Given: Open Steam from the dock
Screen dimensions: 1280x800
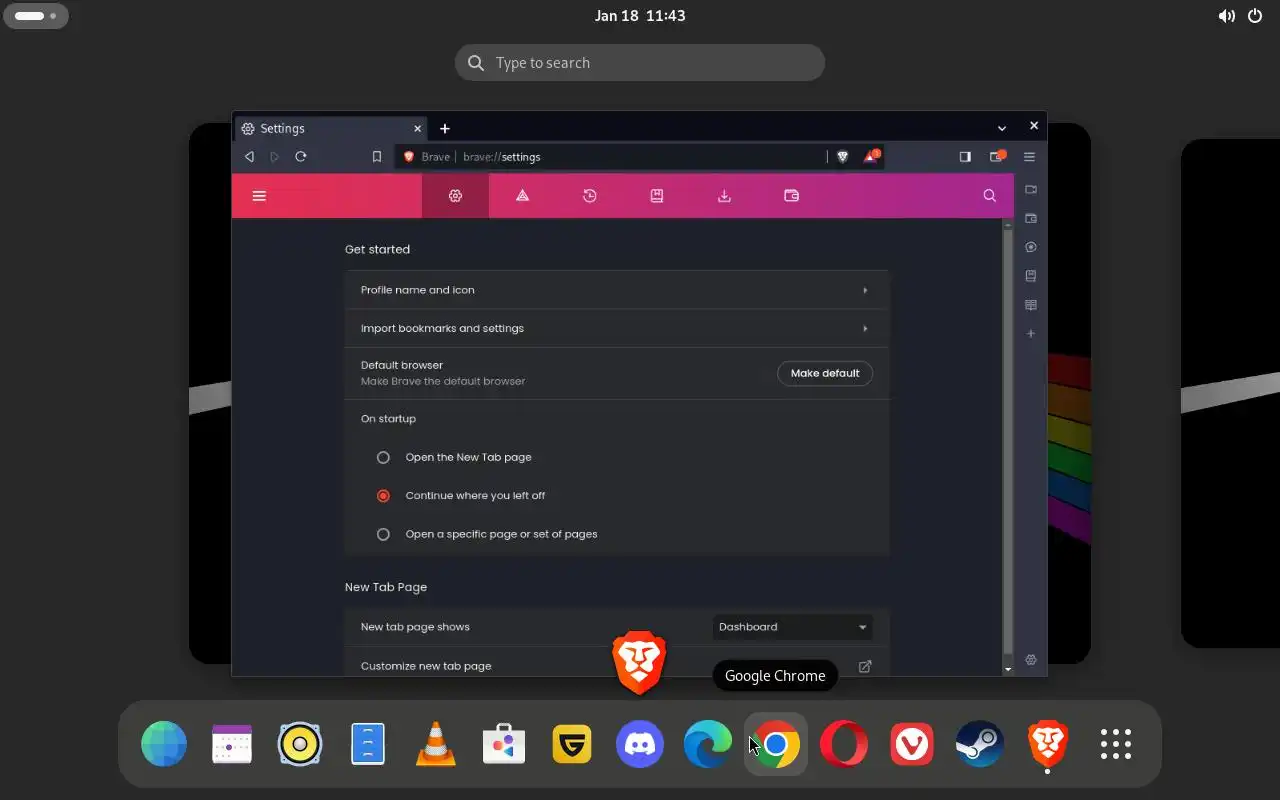Looking at the screenshot, I should [x=980, y=744].
